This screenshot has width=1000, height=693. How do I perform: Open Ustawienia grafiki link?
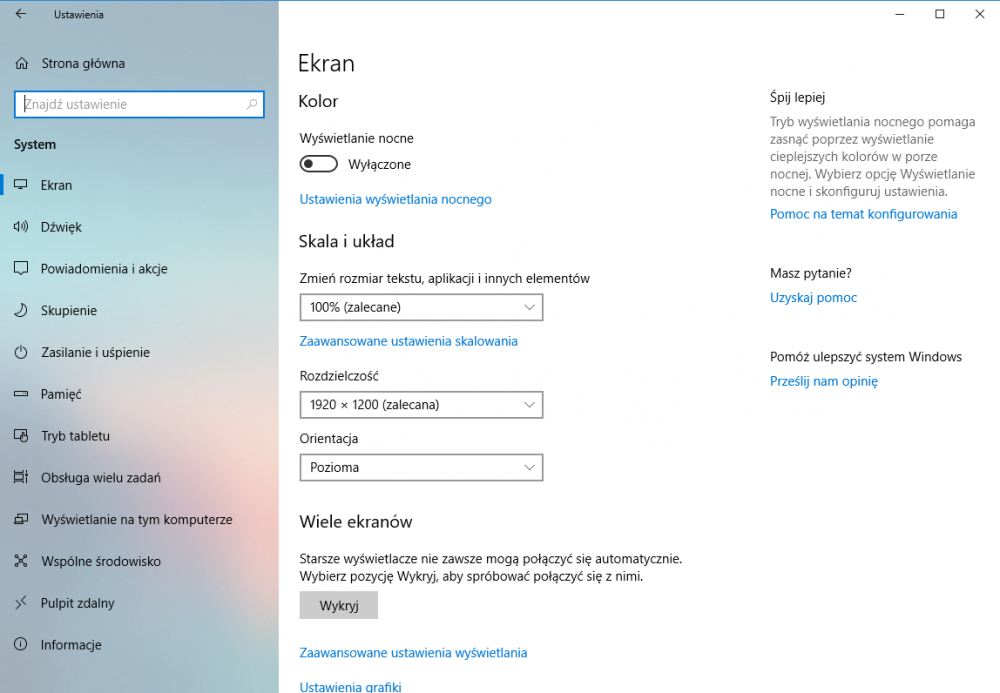click(350, 687)
